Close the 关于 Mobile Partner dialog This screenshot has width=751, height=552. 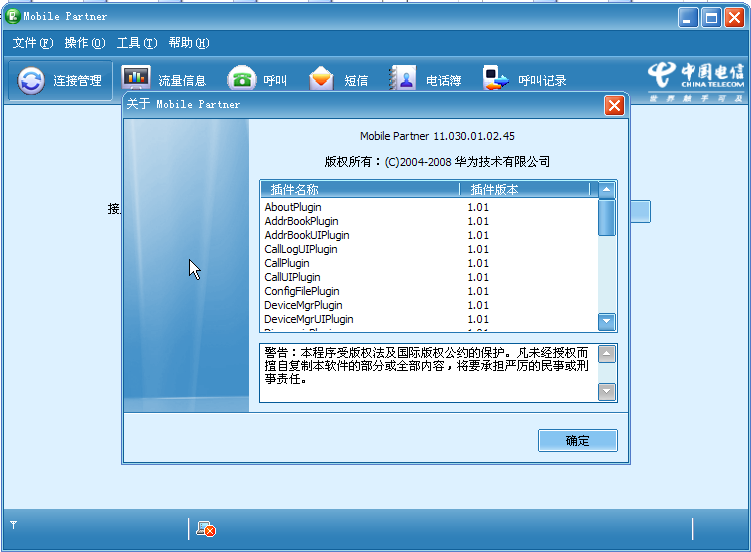tap(614, 105)
